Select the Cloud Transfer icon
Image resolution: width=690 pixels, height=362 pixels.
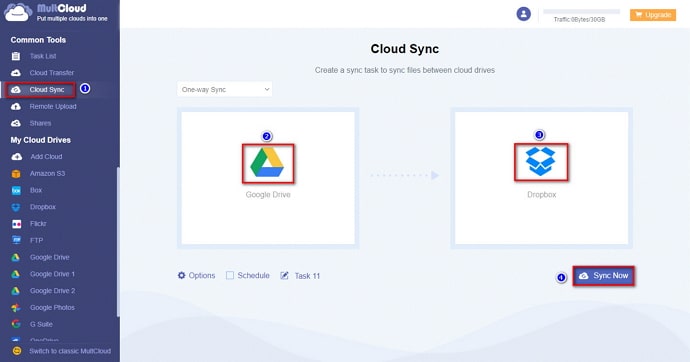pos(16,73)
